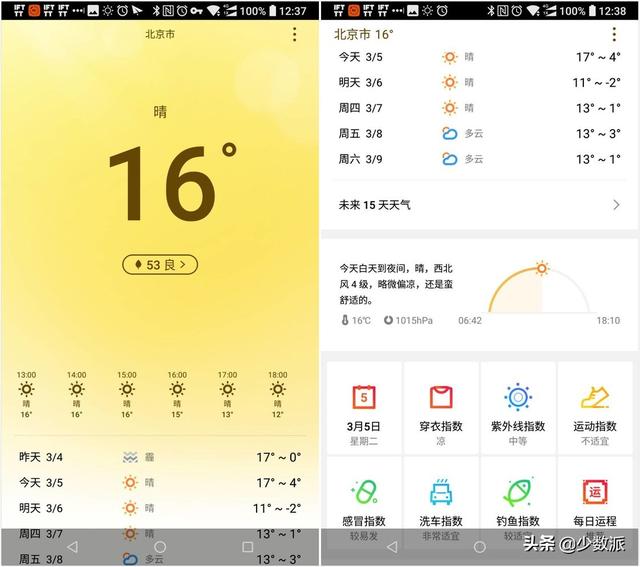Tap Android recents button on left screen

247,547
